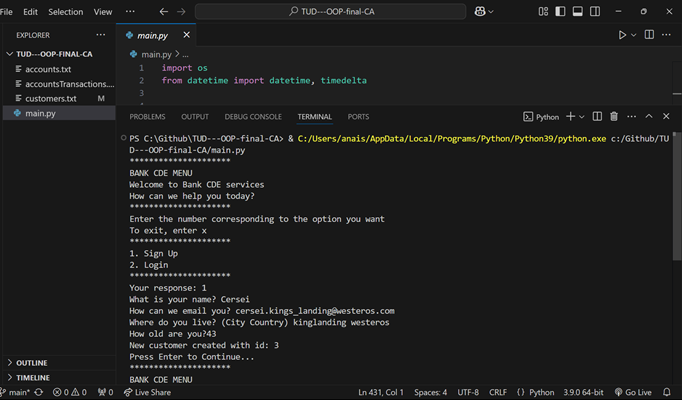682x400 pixels.
Task: Open launch profile dropdown
Action: point(582,117)
